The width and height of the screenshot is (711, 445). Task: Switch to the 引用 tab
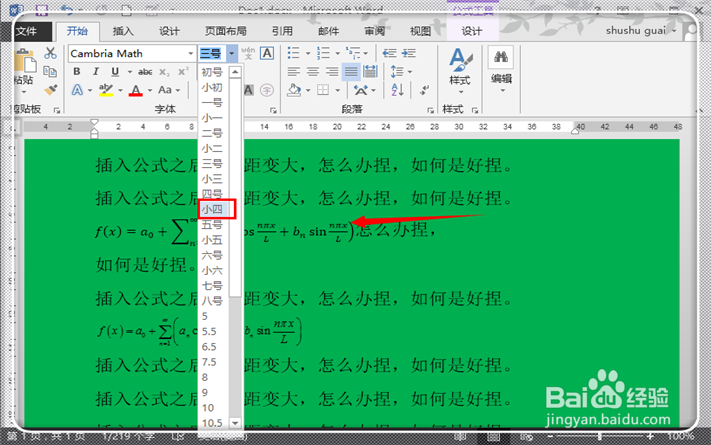coord(282,31)
